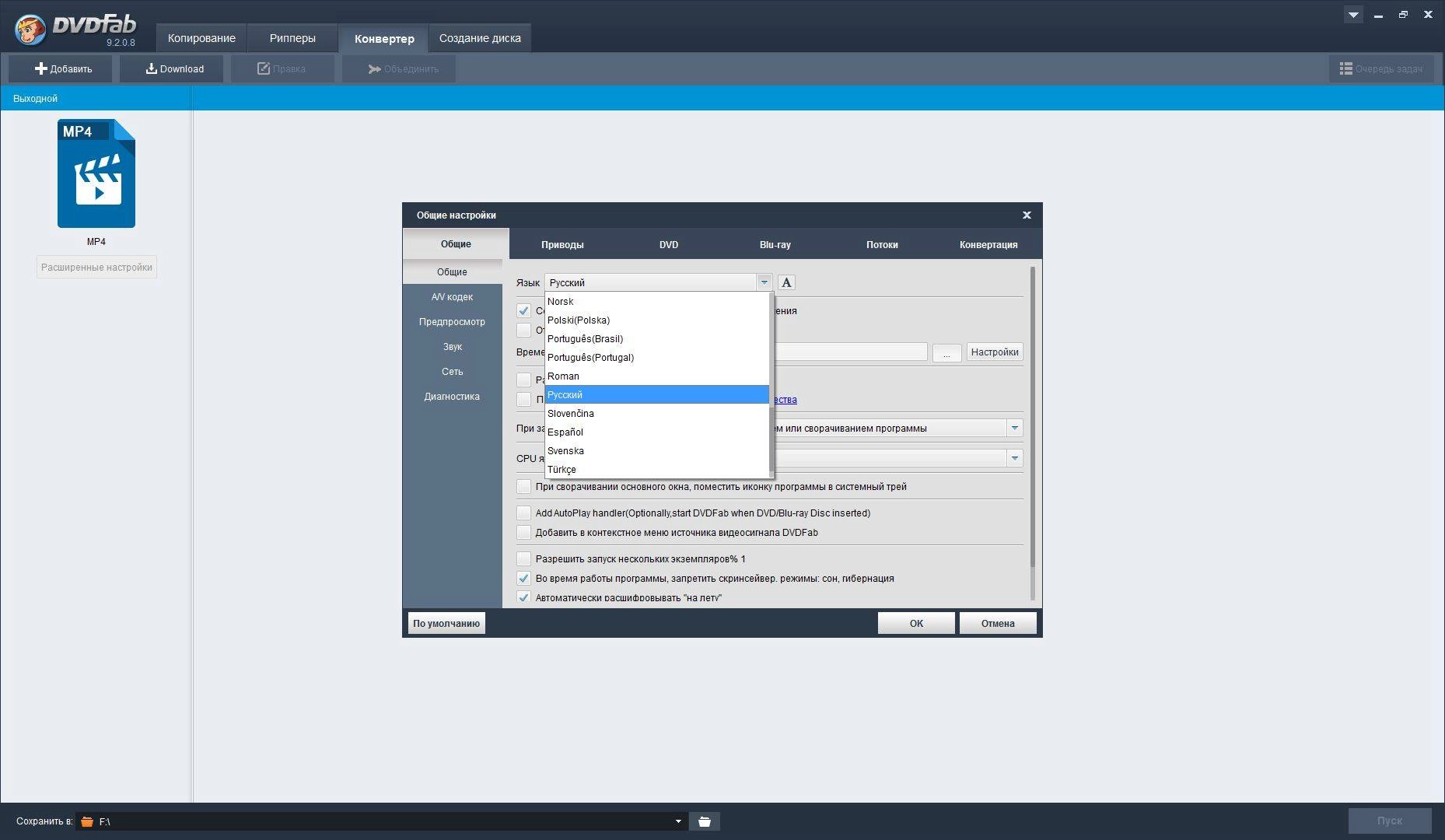Select the Общие top settings tab
1445x840 pixels.
pyautogui.click(x=456, y=243)
